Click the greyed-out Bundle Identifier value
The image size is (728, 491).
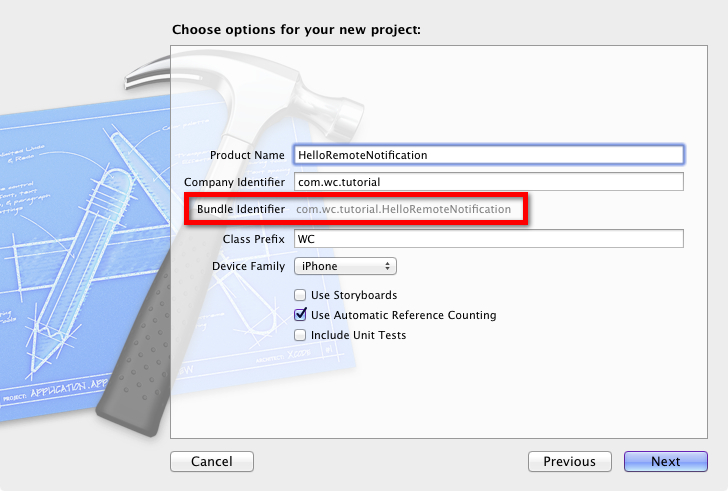(x=403, y=210)
